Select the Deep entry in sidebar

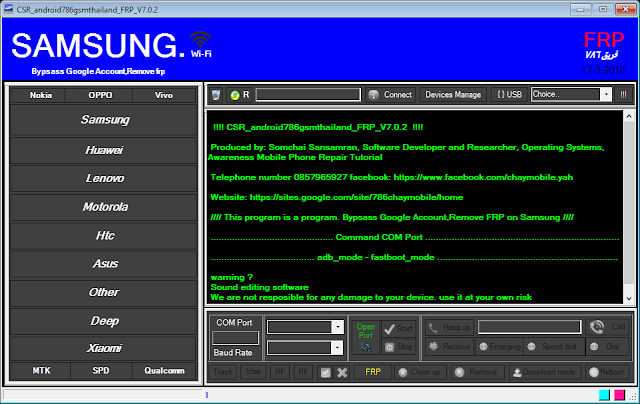coord(104,321)
